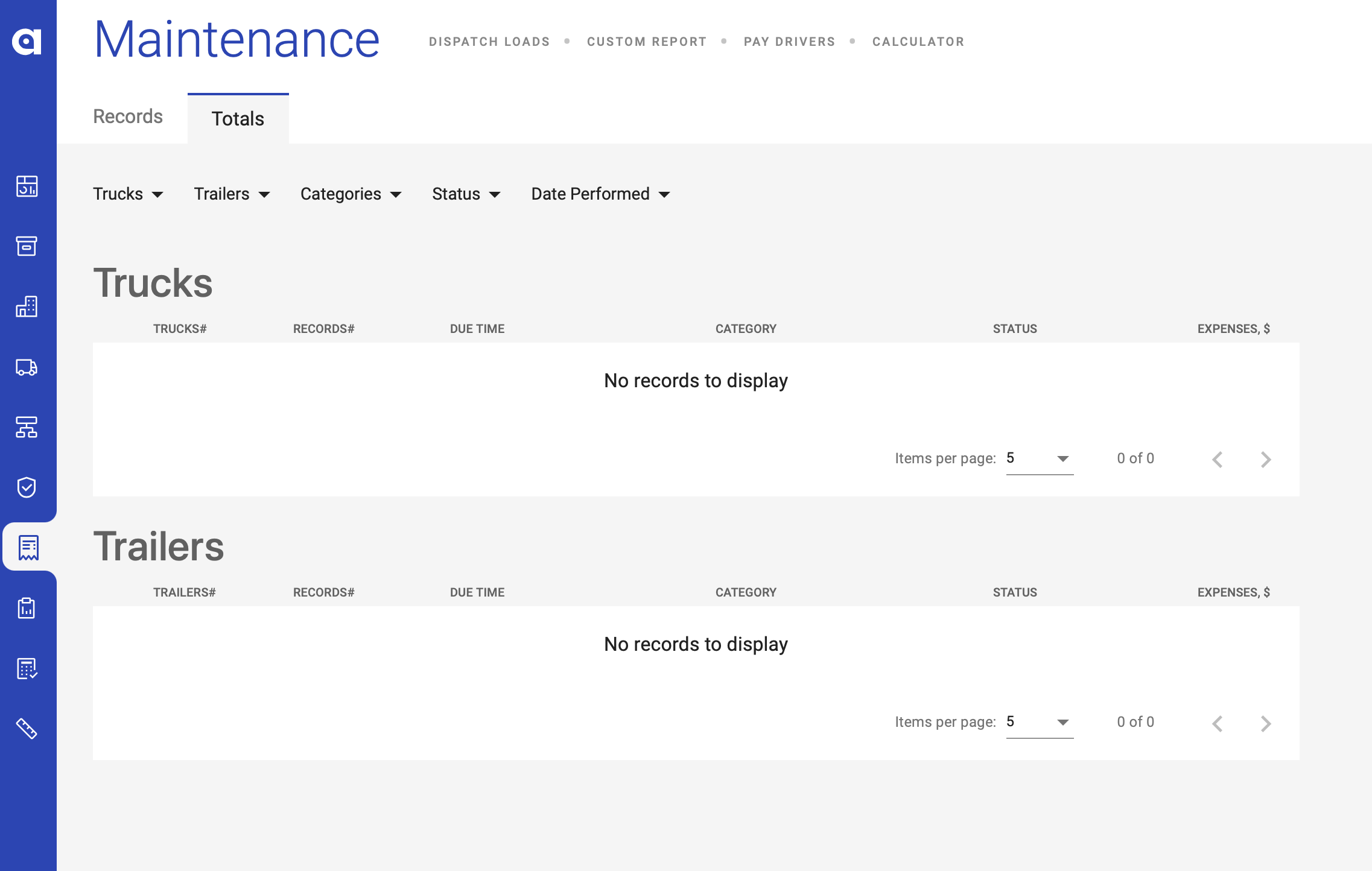Image resolution: width=1372 pixels, height=871 pixels.
Task: Expand the Date Performed filter dropdown
Action: point(600,194)
